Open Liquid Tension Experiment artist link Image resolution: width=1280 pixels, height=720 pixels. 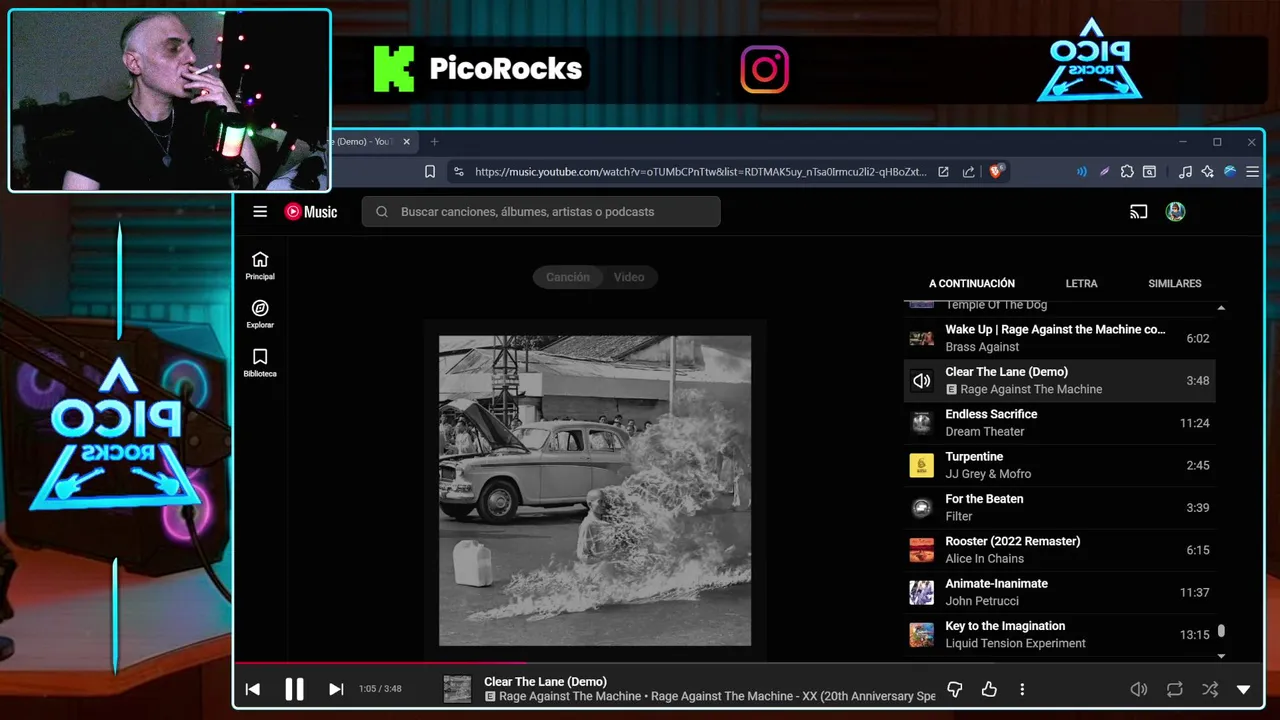pyautogui.click(x=1015, y=643)
